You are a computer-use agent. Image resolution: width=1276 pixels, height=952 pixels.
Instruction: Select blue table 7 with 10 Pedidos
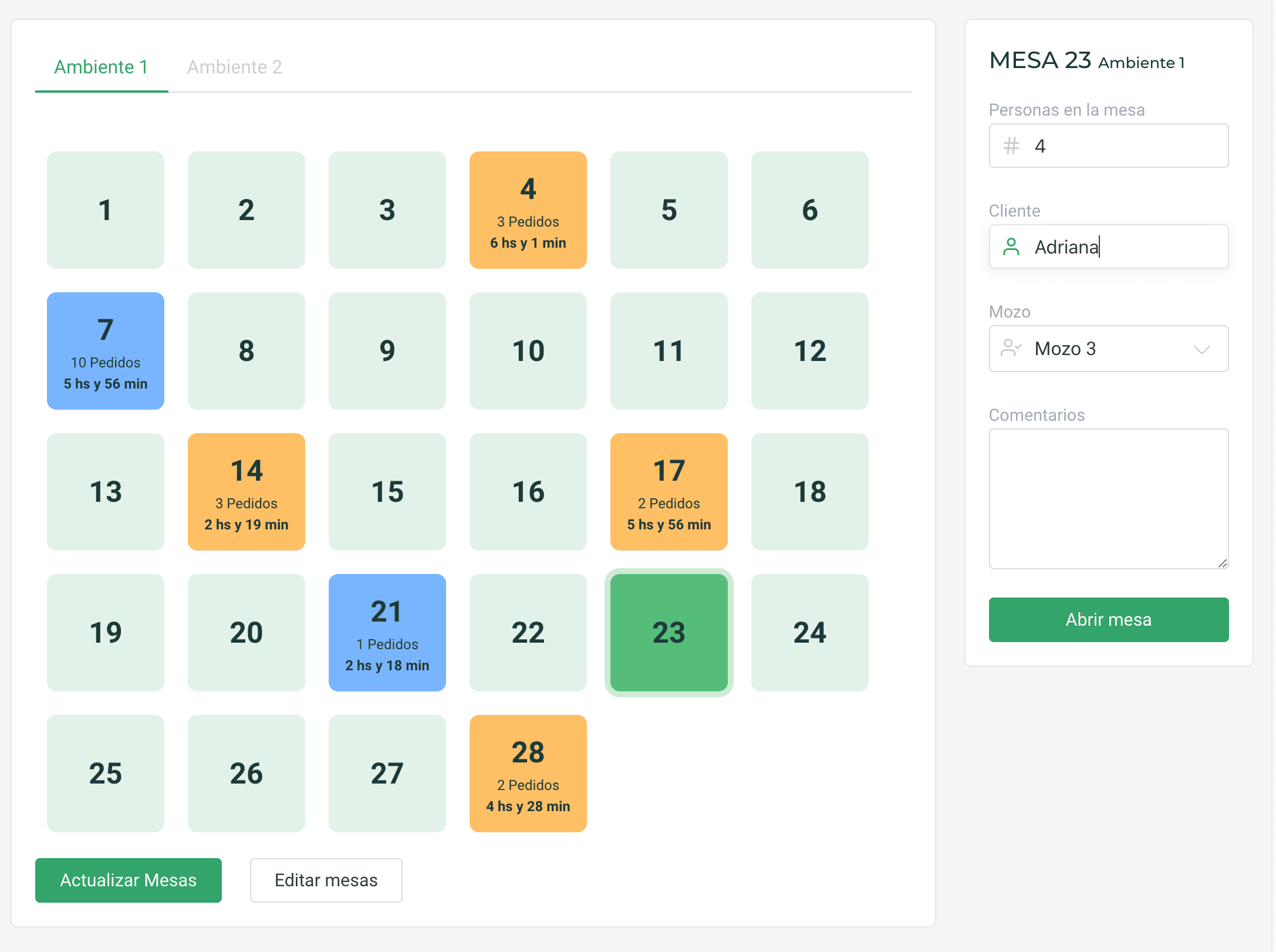tap(106, 351)
